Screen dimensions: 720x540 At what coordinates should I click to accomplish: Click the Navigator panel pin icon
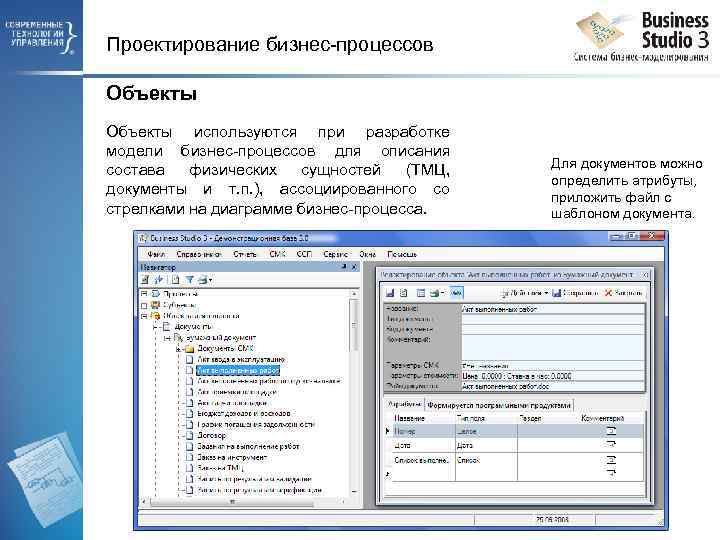tap(344, 267)
